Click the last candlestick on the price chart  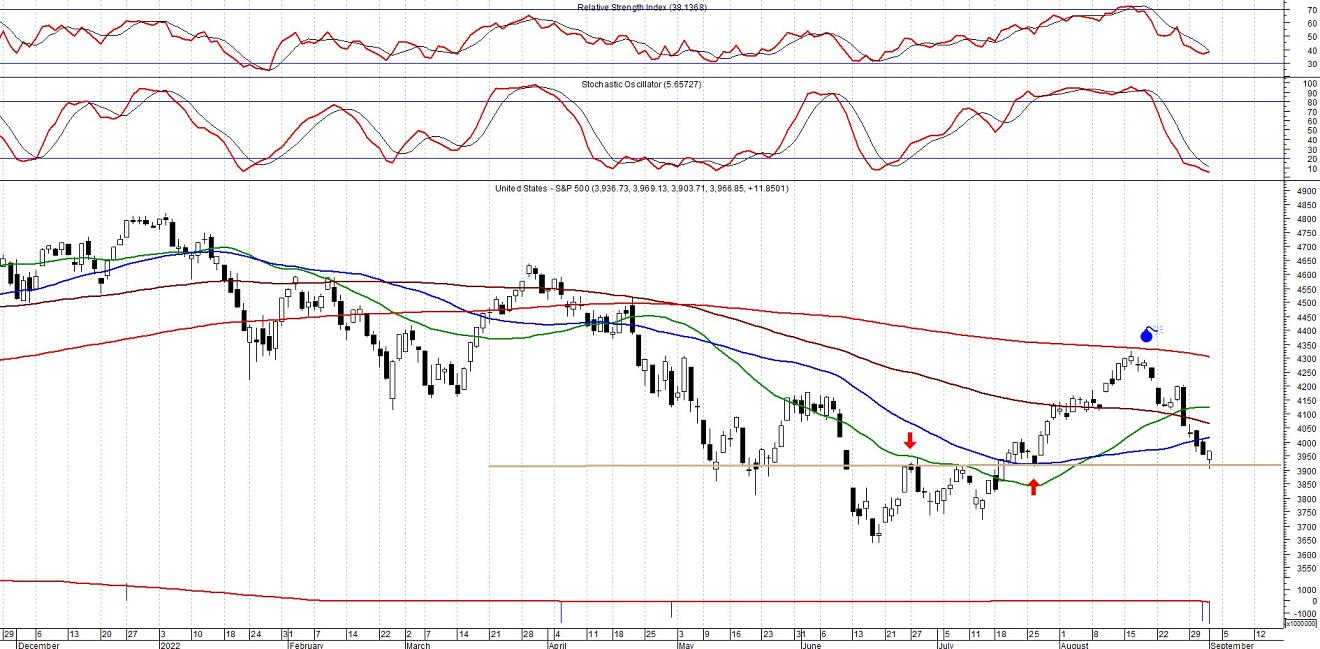(1210, 457)
